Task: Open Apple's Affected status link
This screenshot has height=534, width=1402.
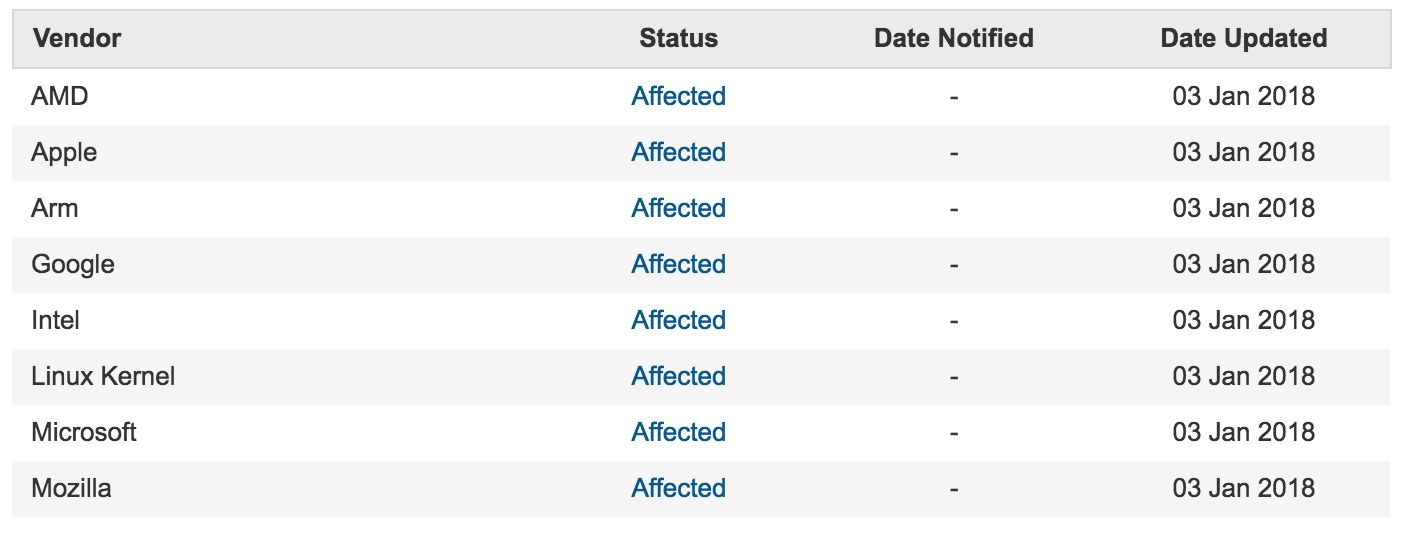Action: point(678,153)
